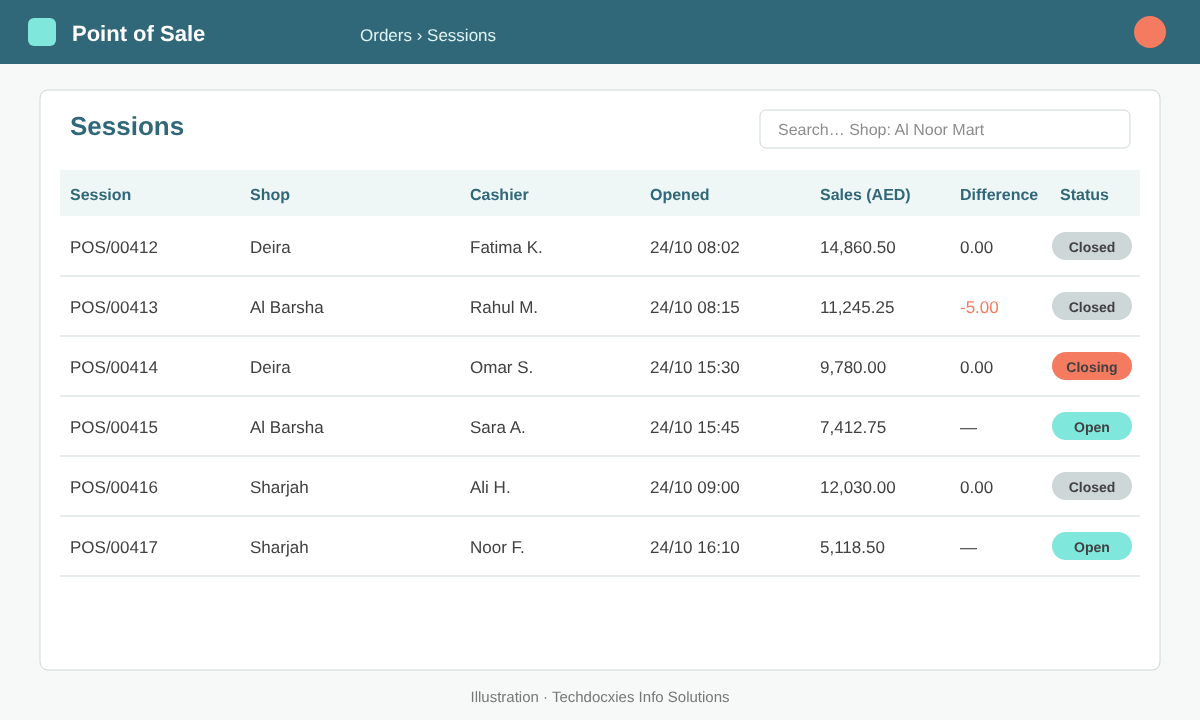
Task: Click Sharjah shop in POS/00417 row
Action: click(x=279, y=547)
